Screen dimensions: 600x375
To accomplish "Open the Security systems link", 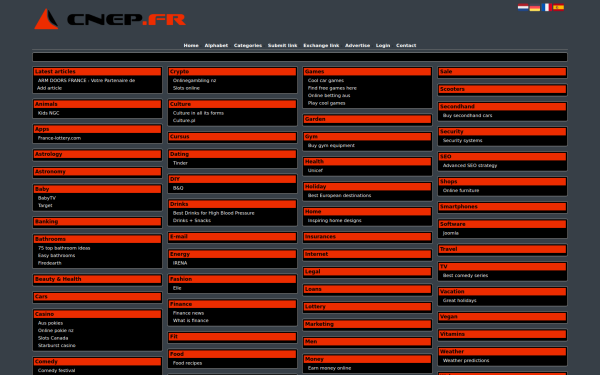I will pyautogui.click(x=462, y=141).
